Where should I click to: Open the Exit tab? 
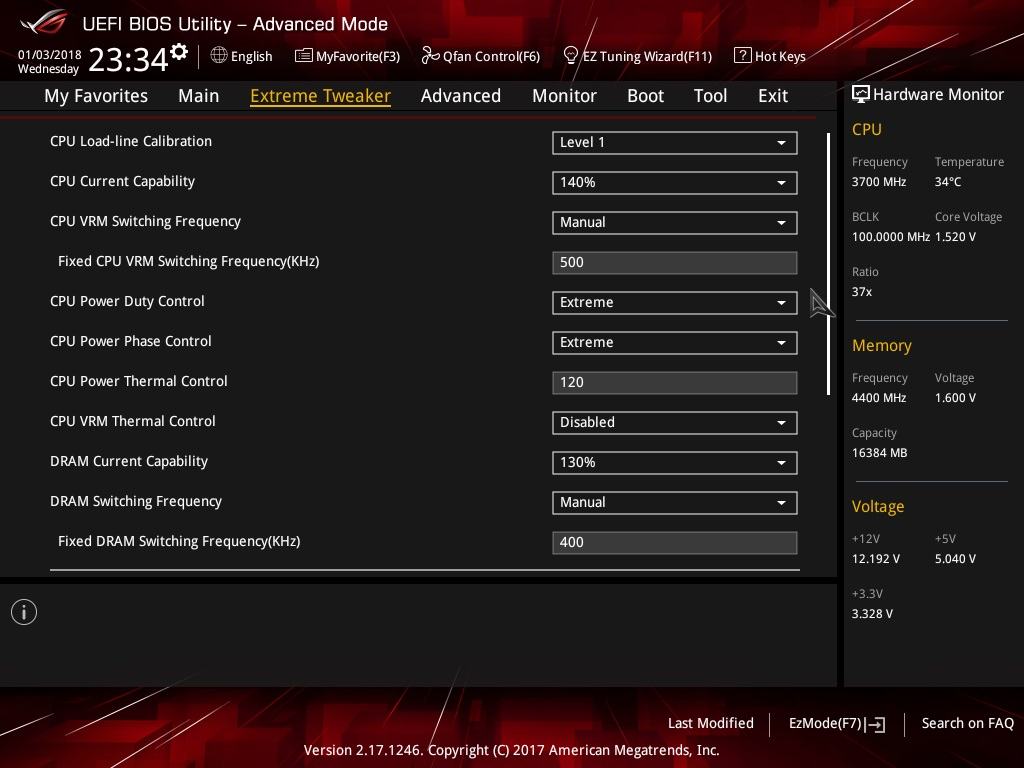tap(773, 96)
